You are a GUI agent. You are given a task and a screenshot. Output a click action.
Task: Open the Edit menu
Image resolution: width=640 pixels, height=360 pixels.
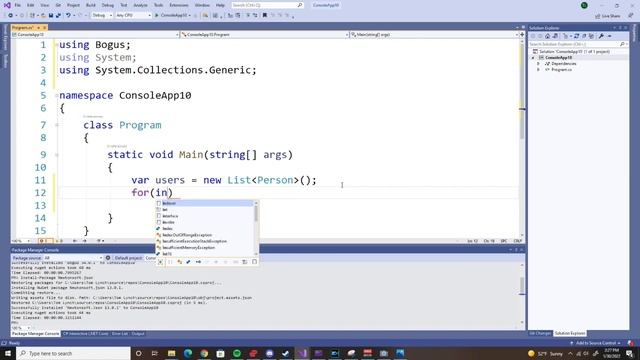31,5
